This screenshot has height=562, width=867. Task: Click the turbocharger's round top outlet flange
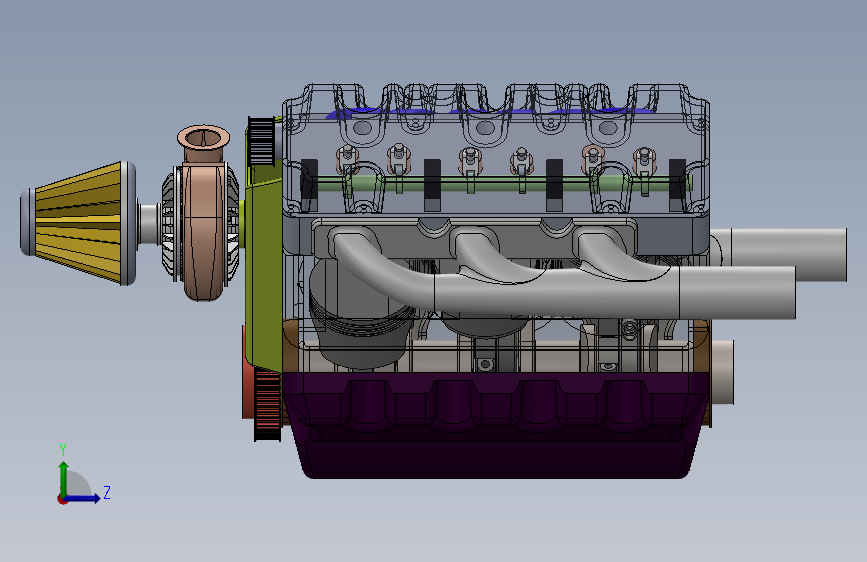[x=203, y=138]
